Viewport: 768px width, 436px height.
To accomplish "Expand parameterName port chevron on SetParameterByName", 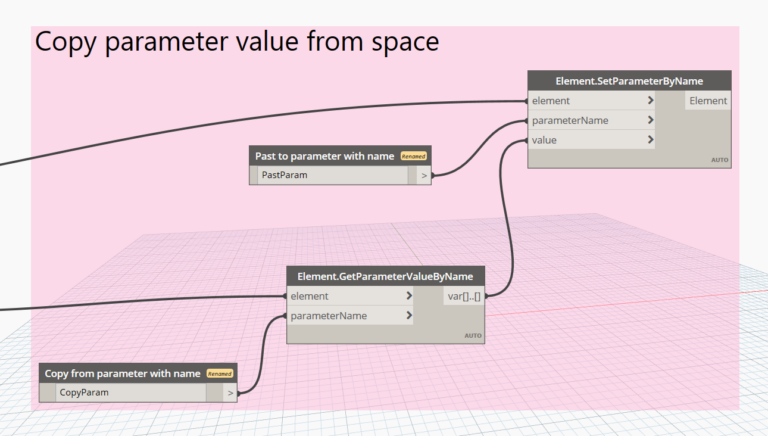I will 650,120.
